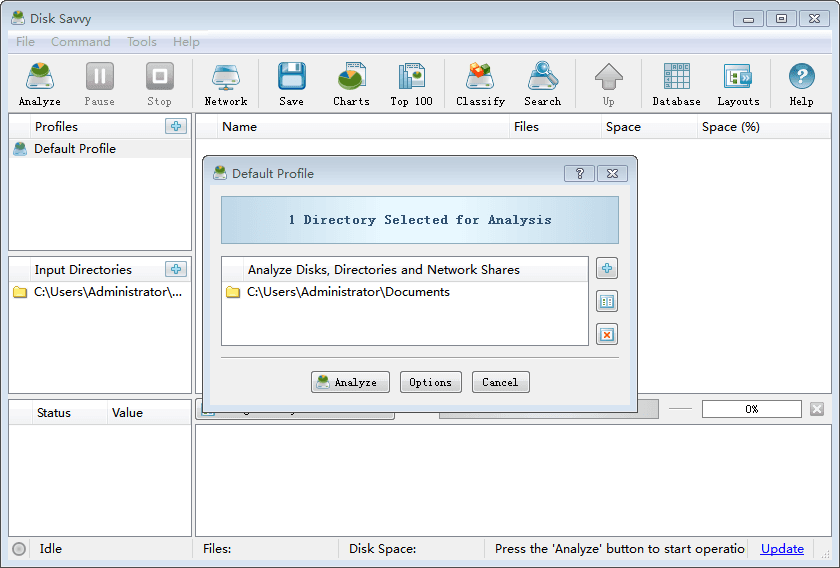The width and height of the screenshot is (840, 568).
Task: Click the 0% progress bar
Action: point(752,409)
